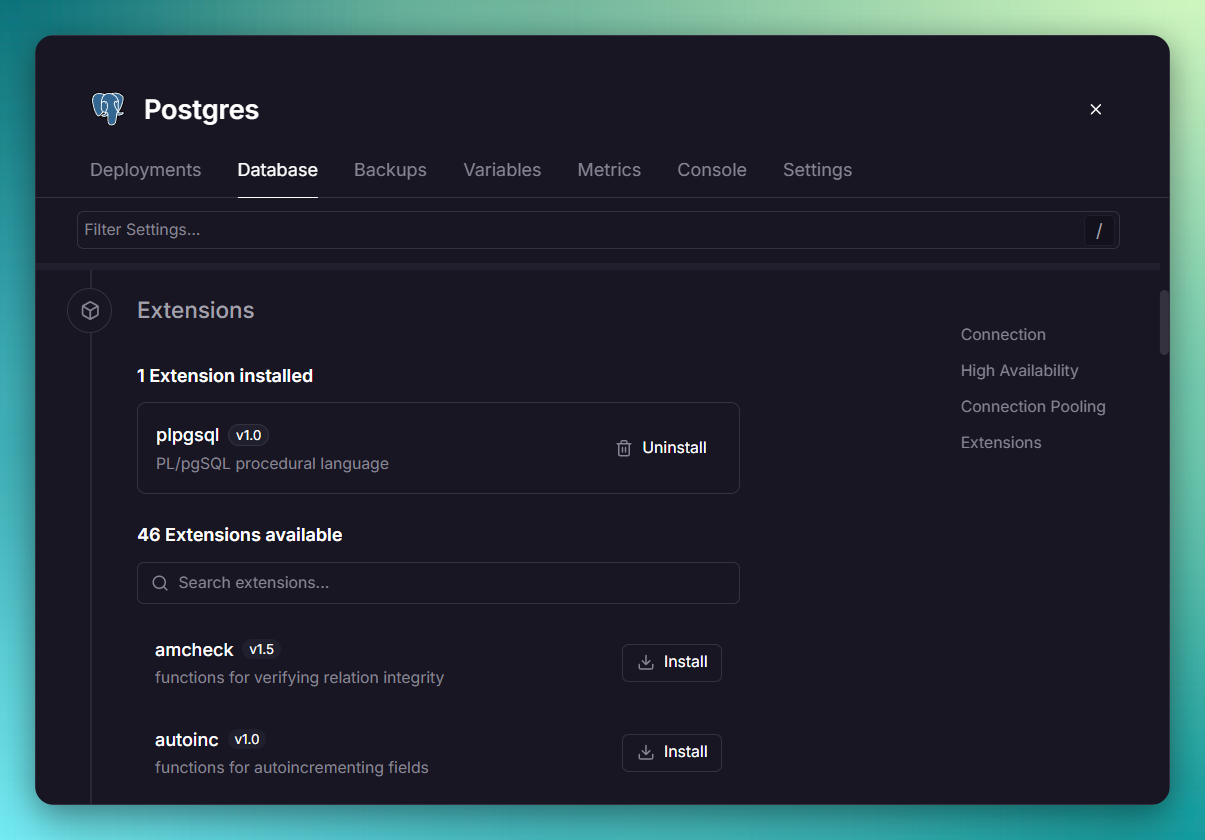Install the autoinc extension
The width and height of the screenshot is (1205, 840).
pyautogui.click(x=672, y=752)
